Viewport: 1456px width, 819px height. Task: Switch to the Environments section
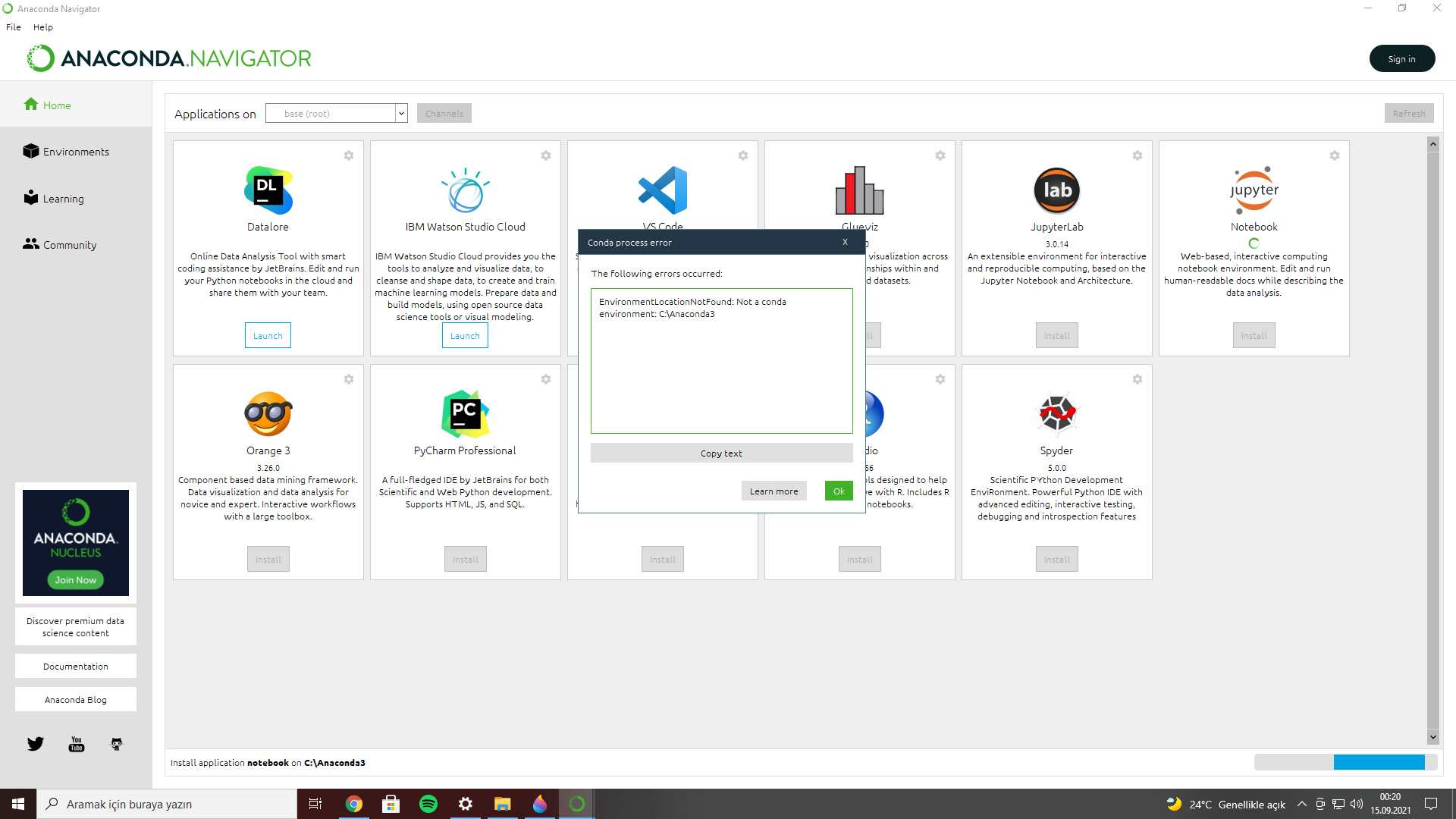click(x=76, y=152)
